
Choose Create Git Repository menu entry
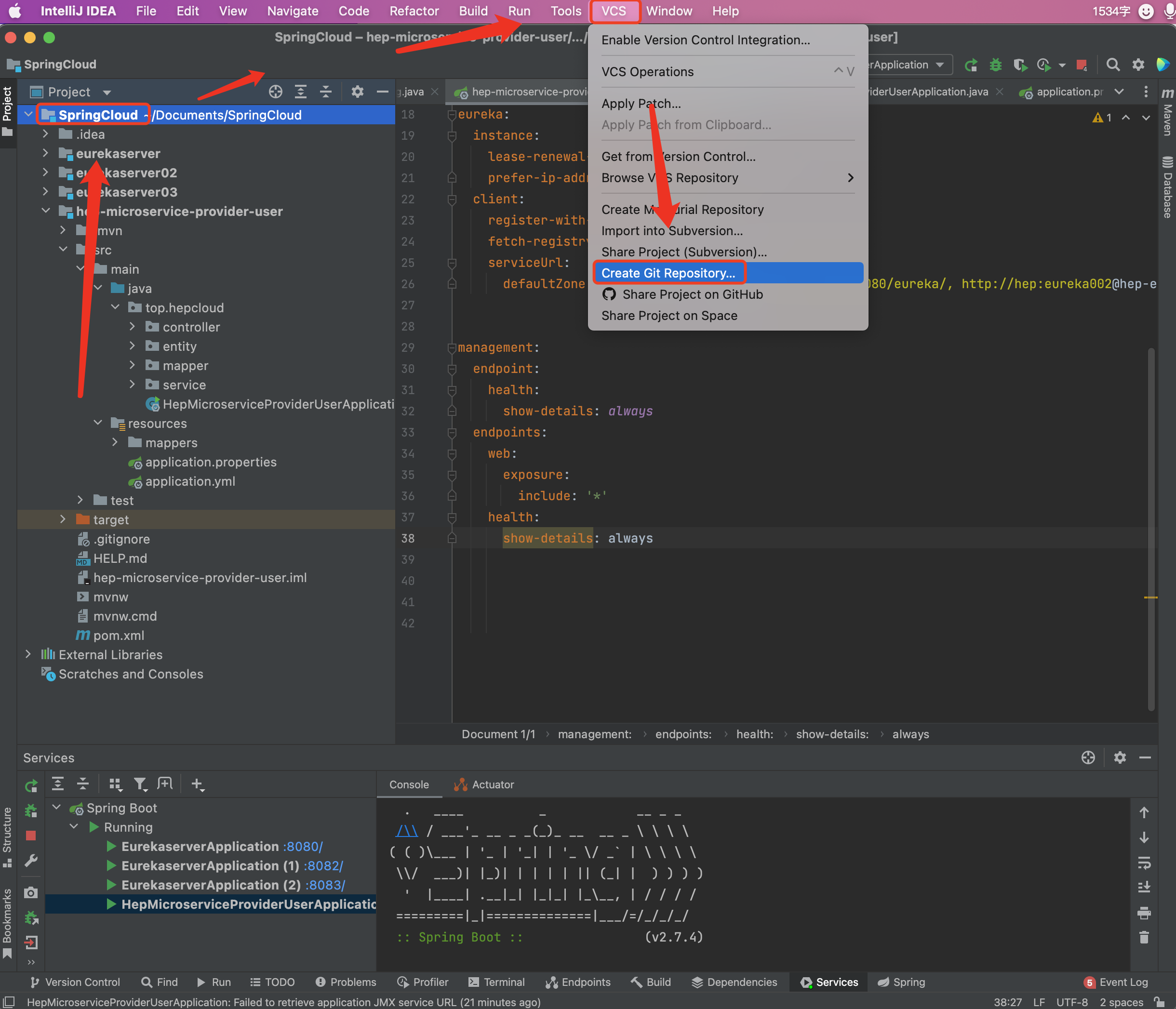(x=668, y=273)
